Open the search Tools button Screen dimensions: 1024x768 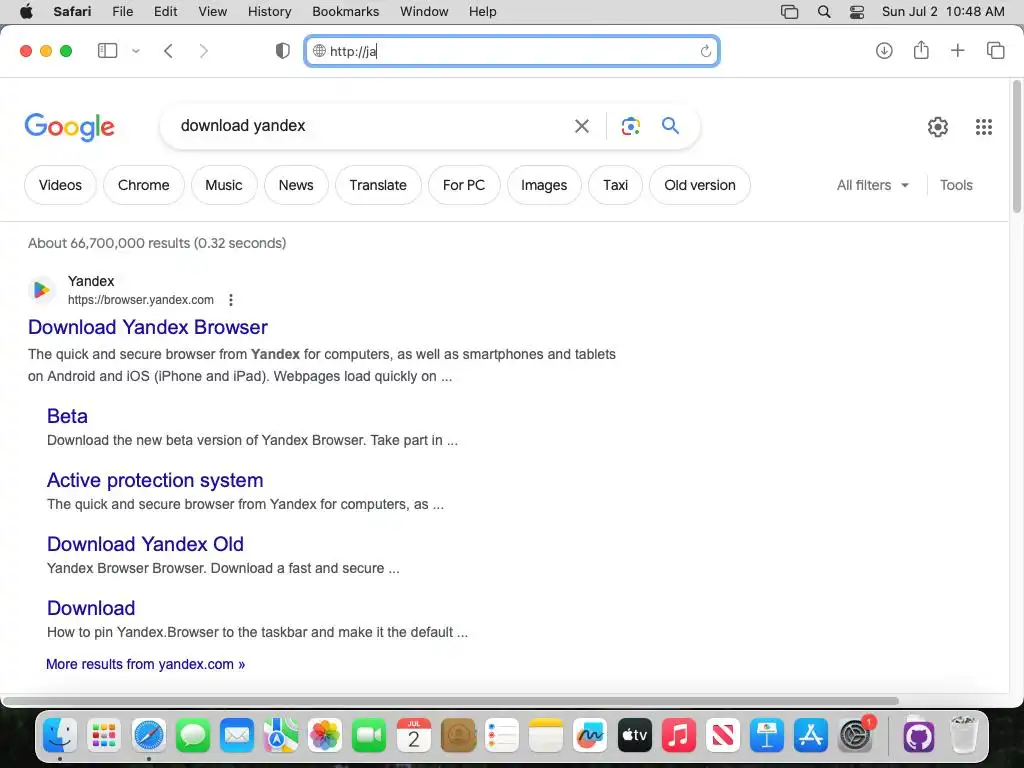coord(956,185)
